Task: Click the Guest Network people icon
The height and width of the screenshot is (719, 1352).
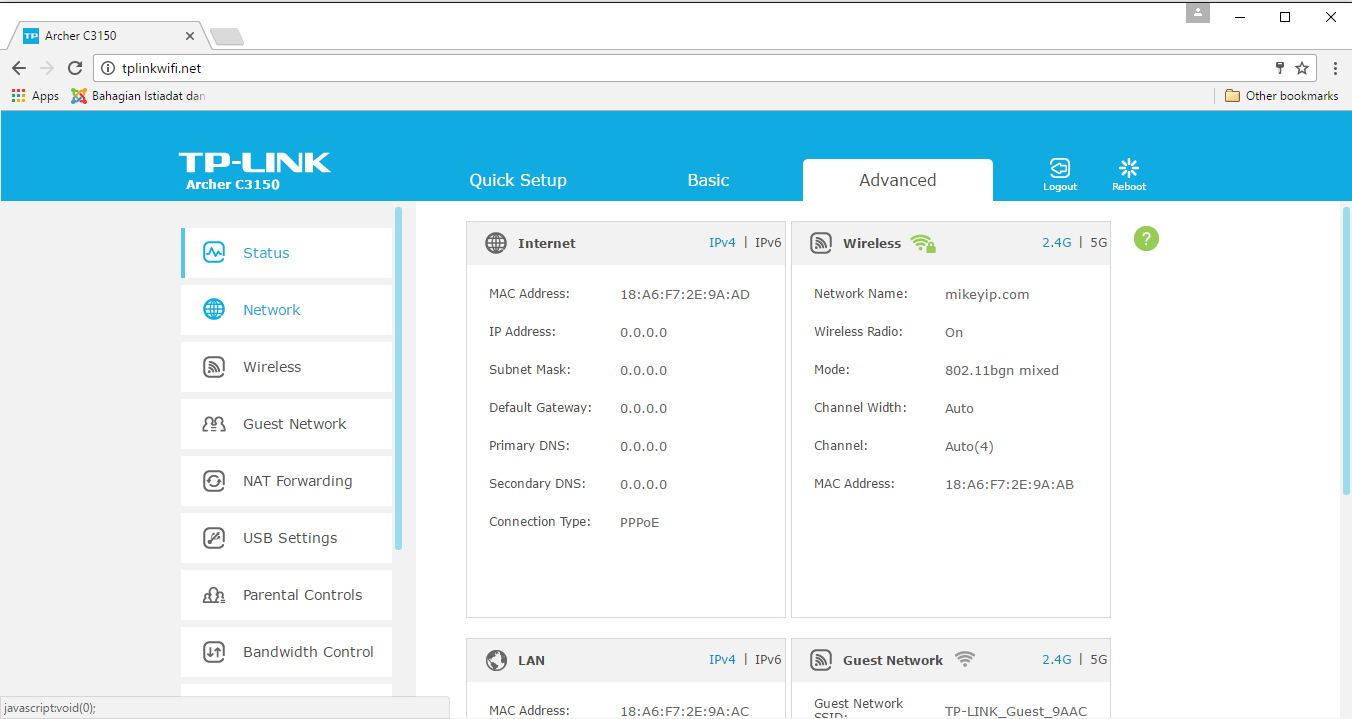Action: tap(214, 424)
